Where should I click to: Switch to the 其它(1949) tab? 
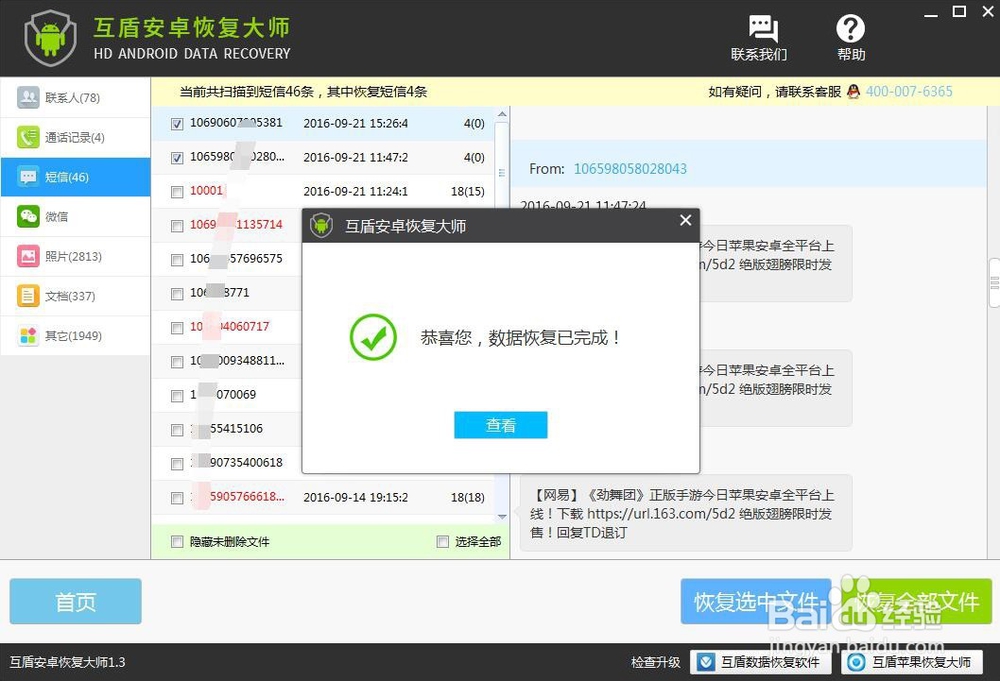coord(75,335)
